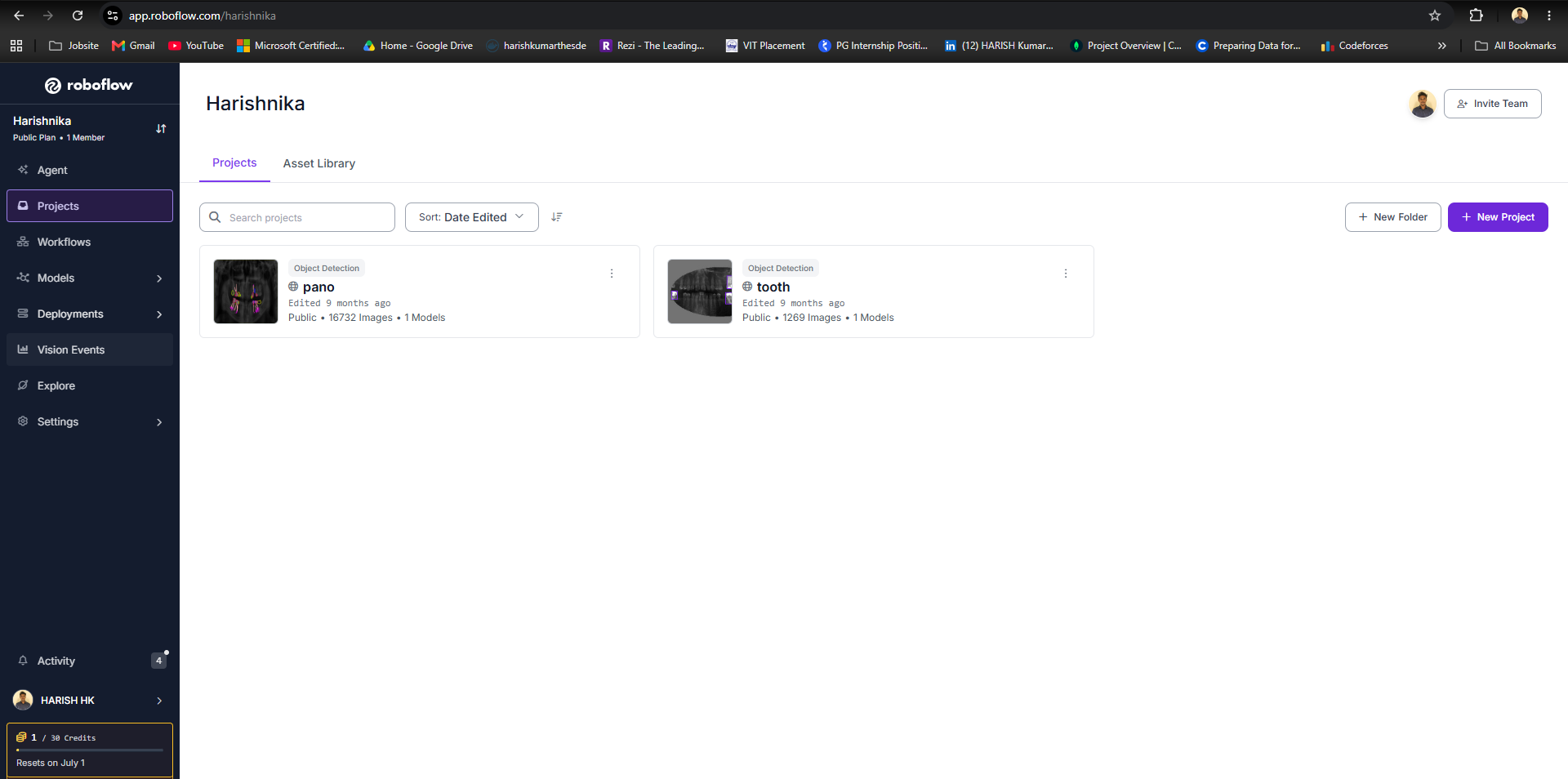This screenshot has width=1568, height=779.
Task: Click the New Project button
Action: coord(1498,217)
